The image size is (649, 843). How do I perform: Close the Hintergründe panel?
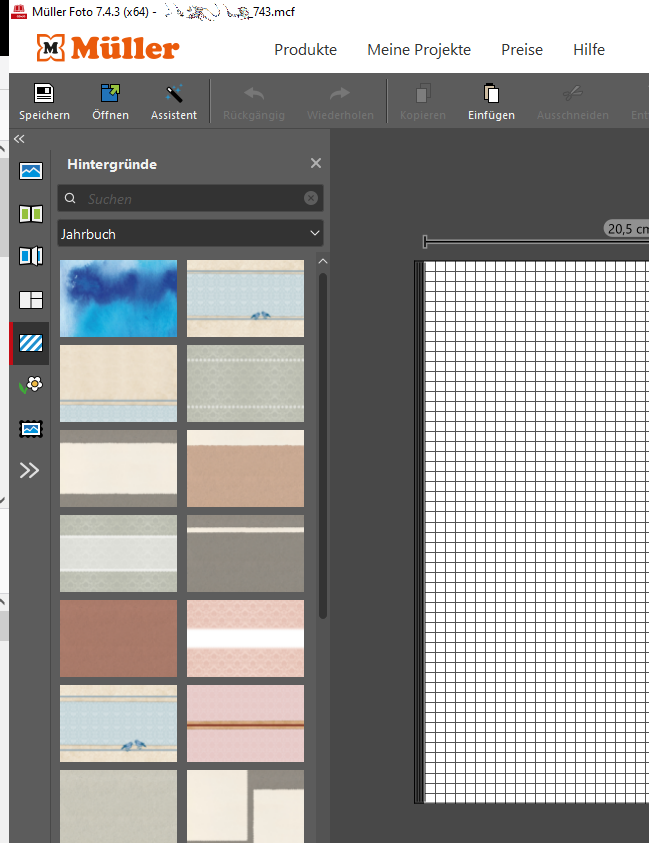click(x=316, y=163)
